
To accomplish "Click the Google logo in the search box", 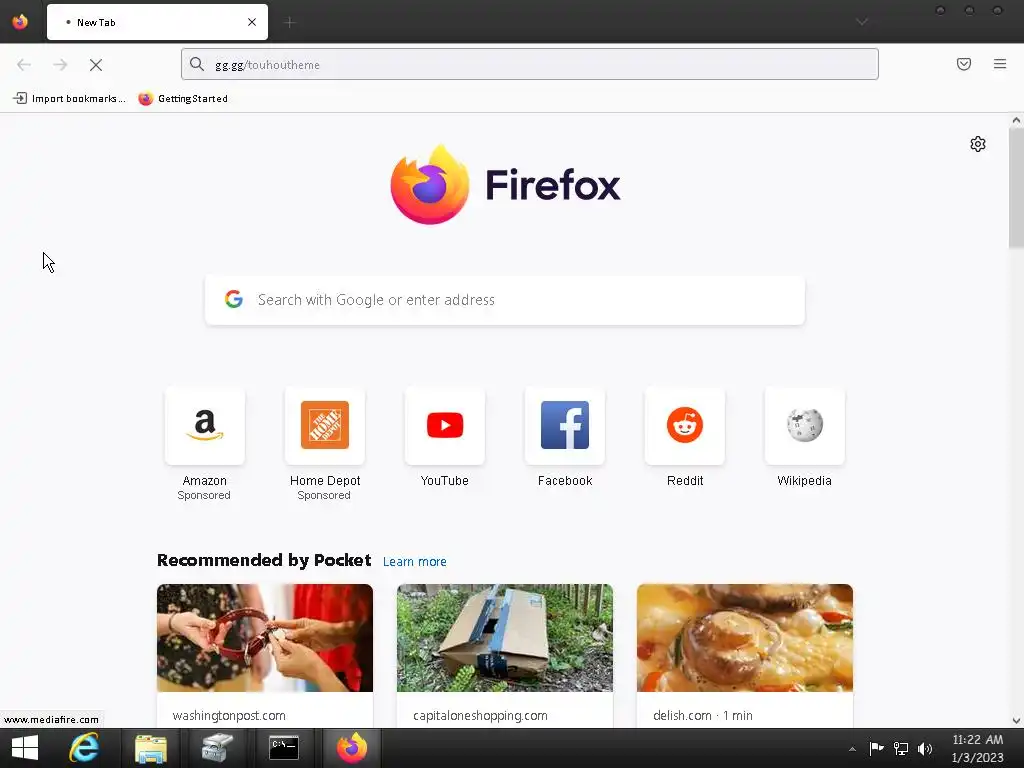I will tap(234, 299).
